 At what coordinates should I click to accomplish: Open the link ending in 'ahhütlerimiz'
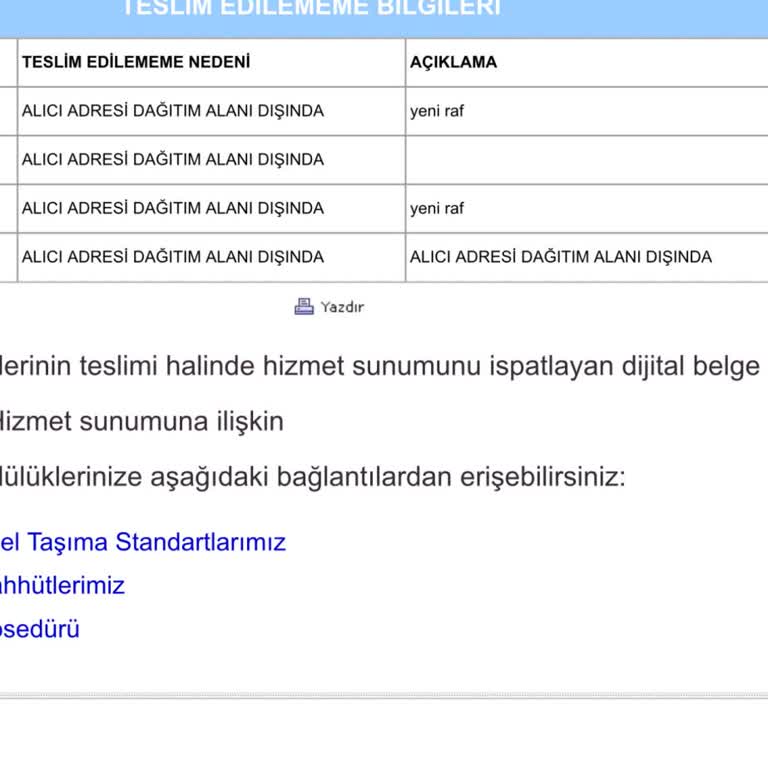[x=62, y=585]
